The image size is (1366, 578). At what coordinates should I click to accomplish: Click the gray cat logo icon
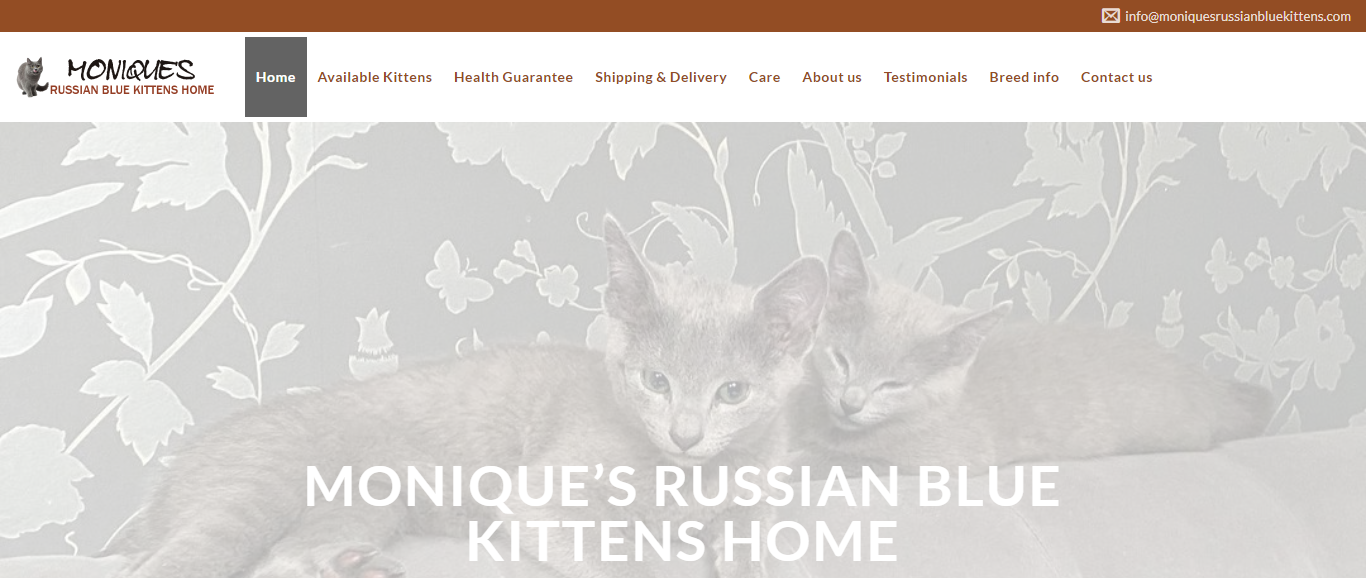coord(32,77)
